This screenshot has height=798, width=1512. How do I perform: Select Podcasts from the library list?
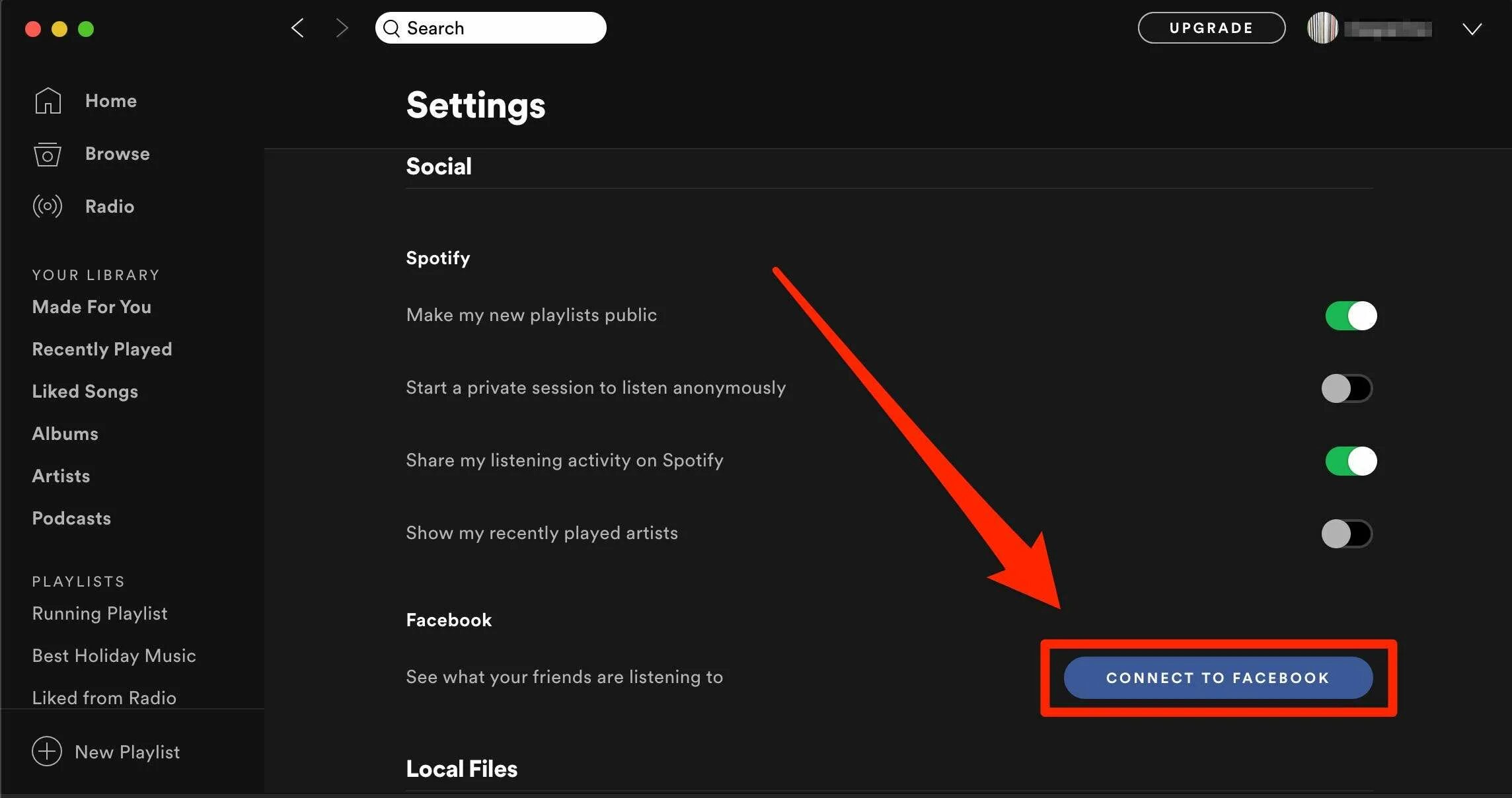71,518
